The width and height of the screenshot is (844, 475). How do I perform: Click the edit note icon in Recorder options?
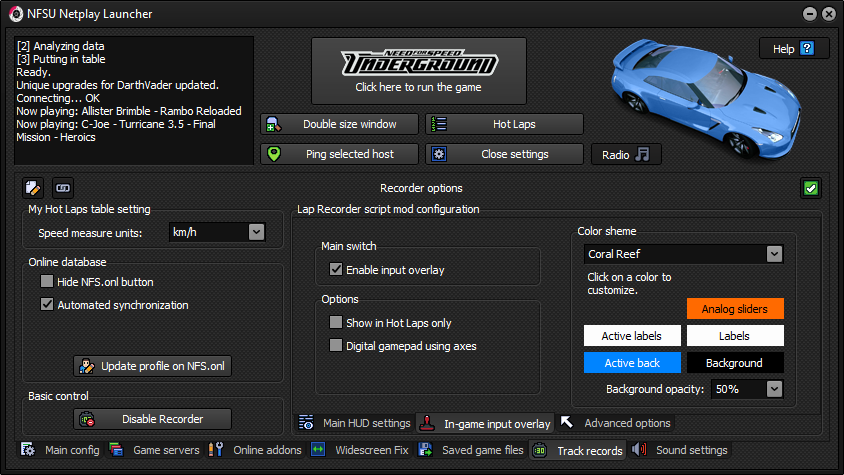33,188
